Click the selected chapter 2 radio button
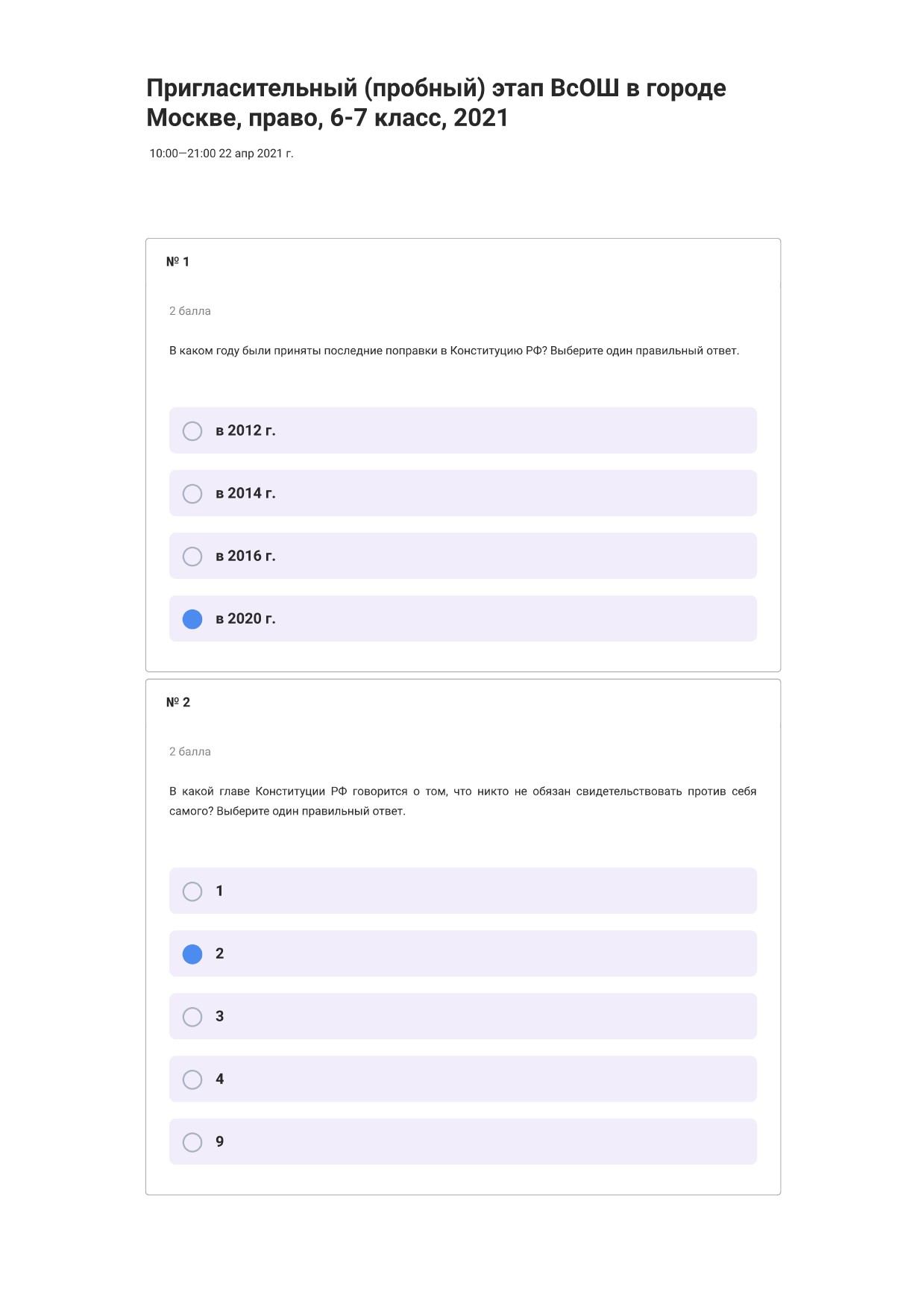This screenshot has width=924, height=1307. tap(192, 954)
